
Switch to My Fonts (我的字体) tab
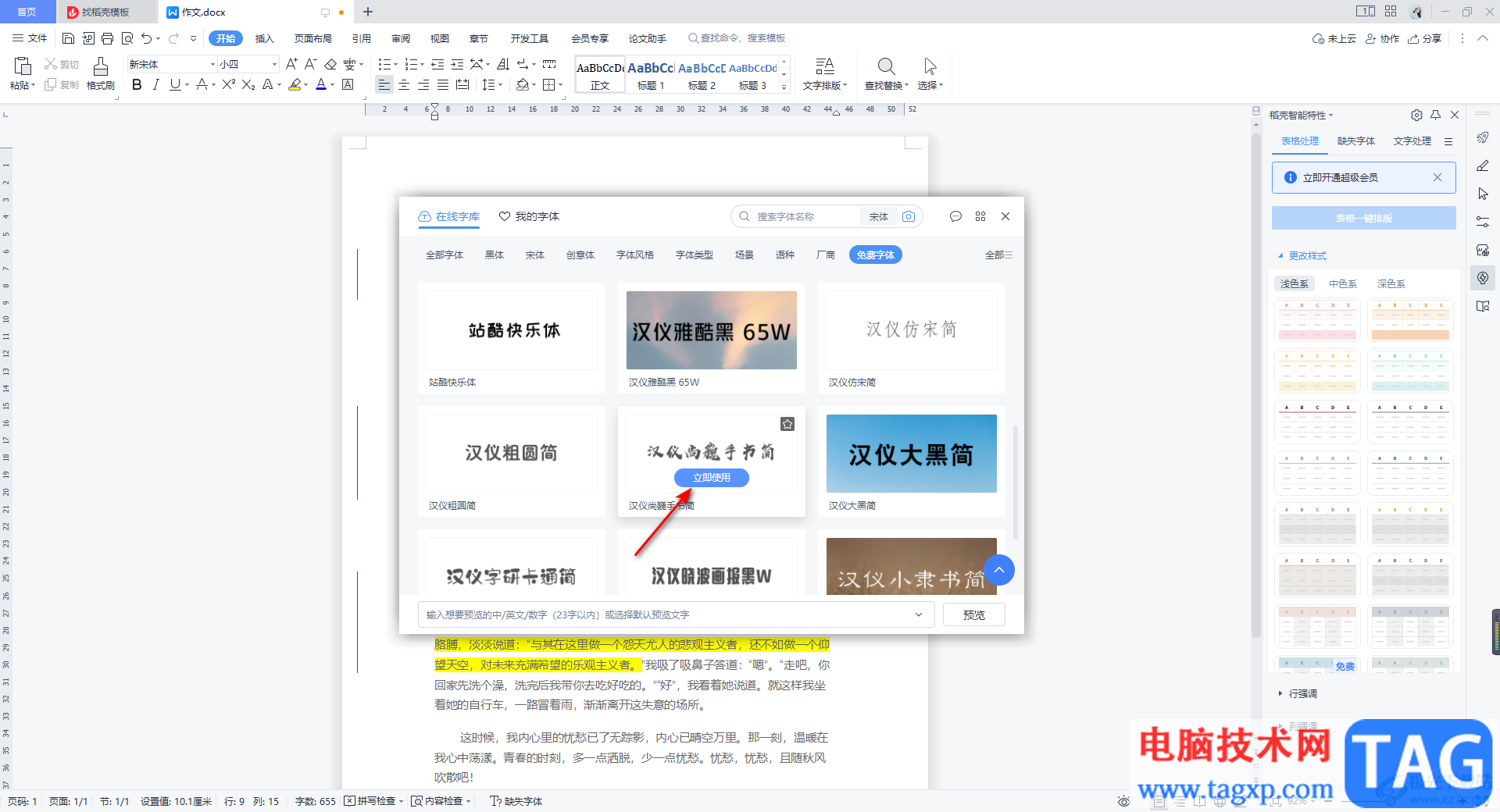(x=529, y=216)
